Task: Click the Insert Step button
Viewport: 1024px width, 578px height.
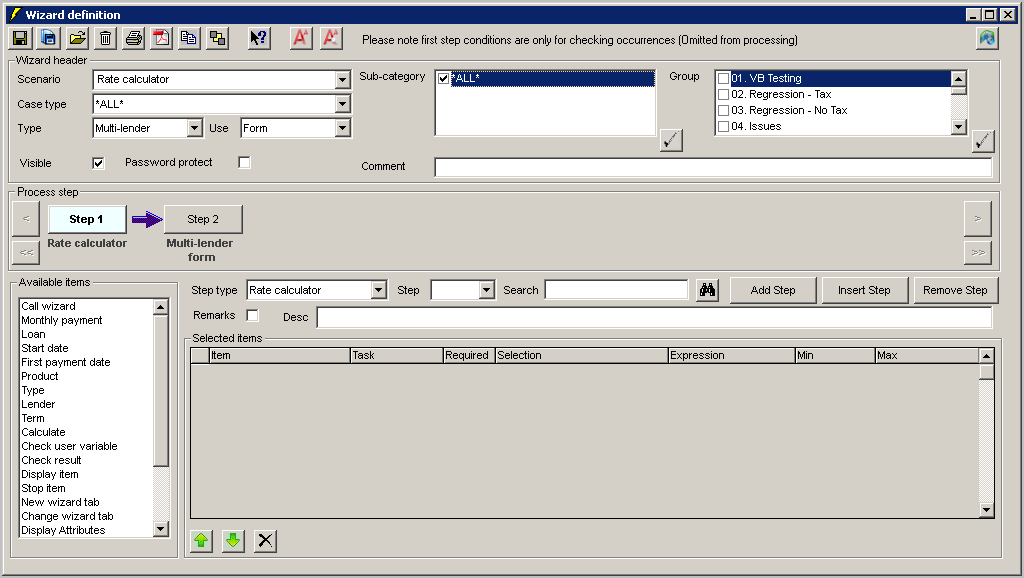Action: [864, 290]
